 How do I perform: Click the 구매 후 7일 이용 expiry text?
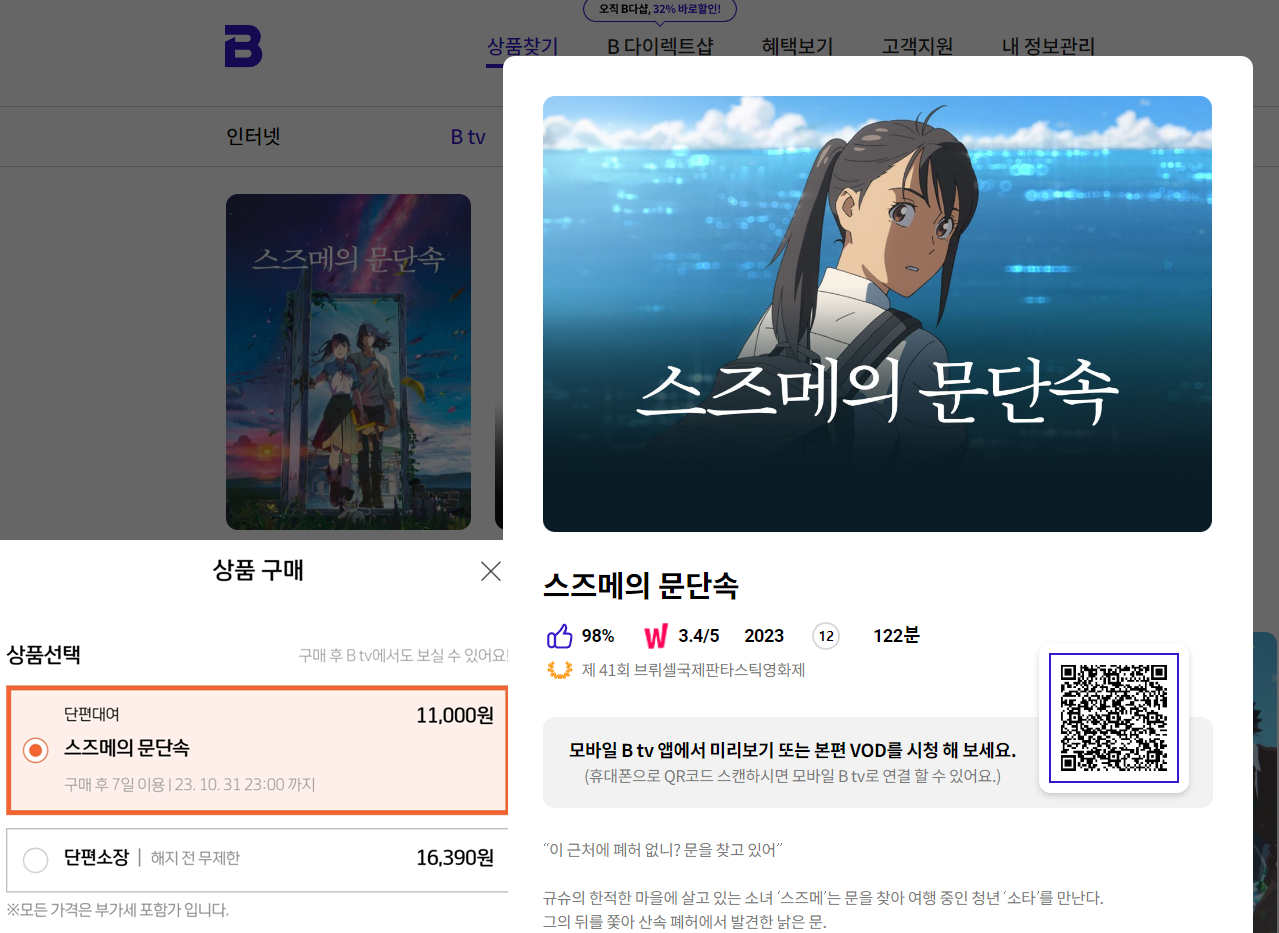click(189, 785)
